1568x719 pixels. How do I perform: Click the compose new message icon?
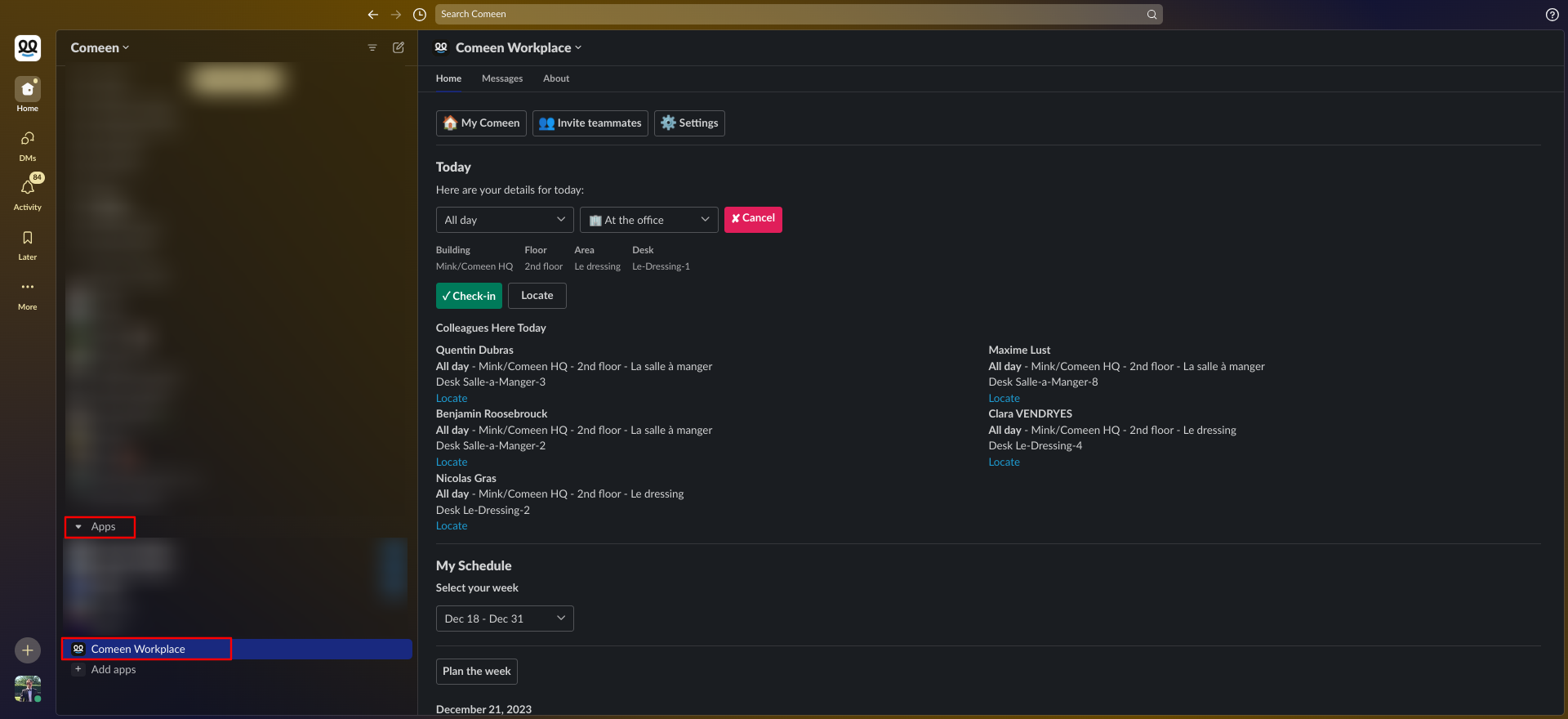pos(399,47)
